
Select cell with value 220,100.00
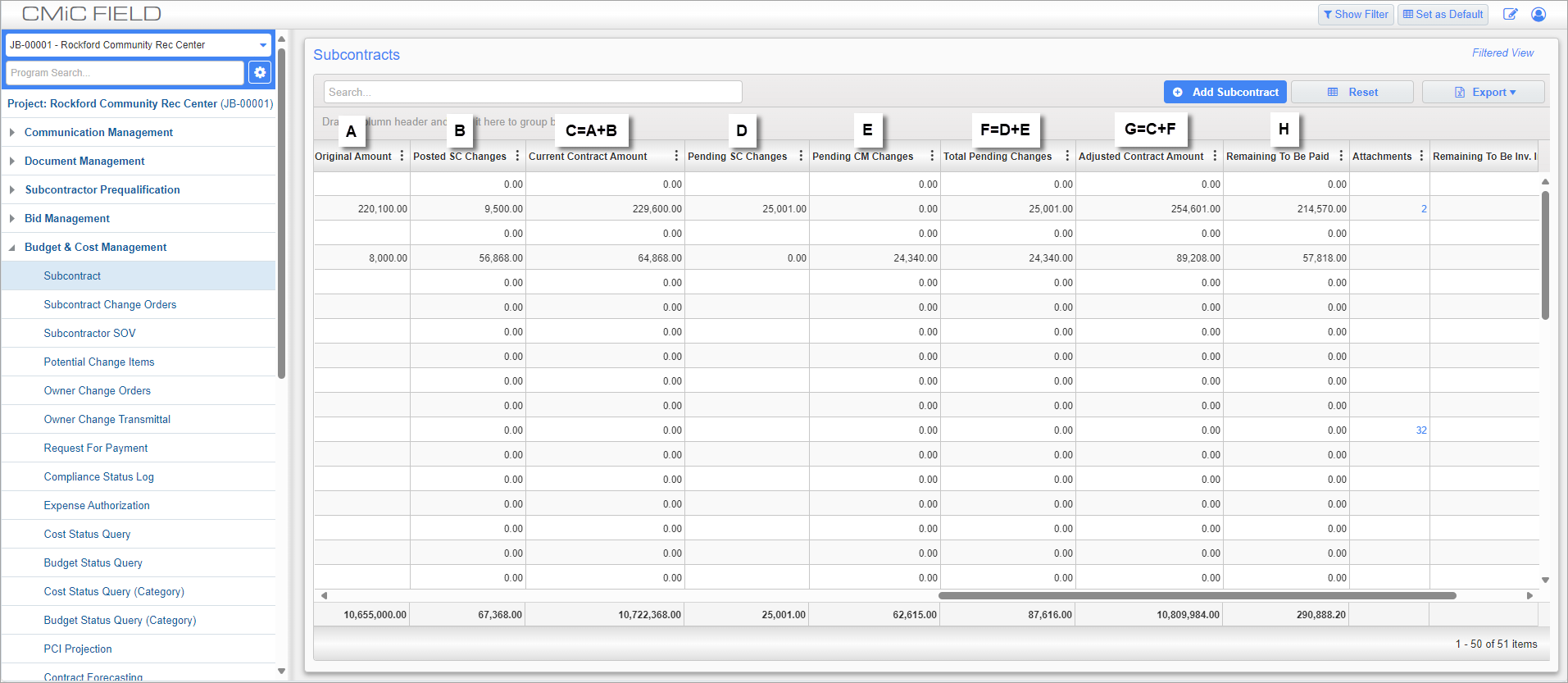(x=361, y=209)
